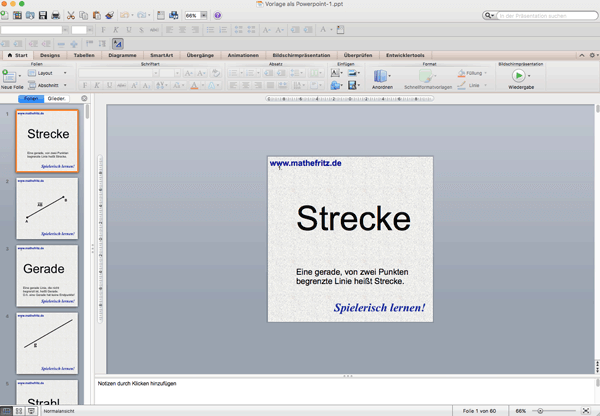Click the Anordnen icon
600x416 pixels.
click(x=380, y=76)
